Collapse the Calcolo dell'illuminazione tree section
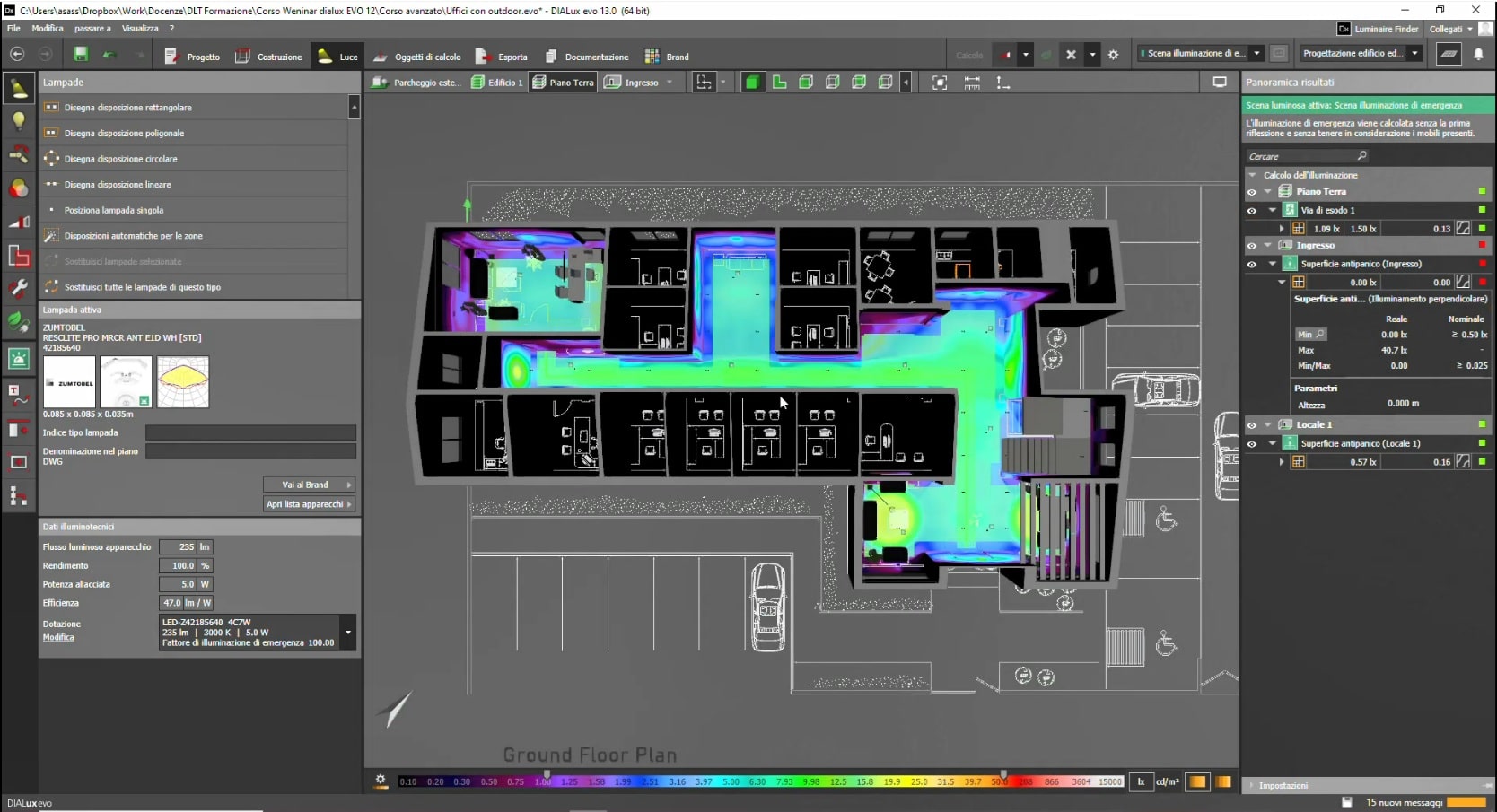Image resolution: width=1497 pixels, height=812 pixels. coord(1252,175)
